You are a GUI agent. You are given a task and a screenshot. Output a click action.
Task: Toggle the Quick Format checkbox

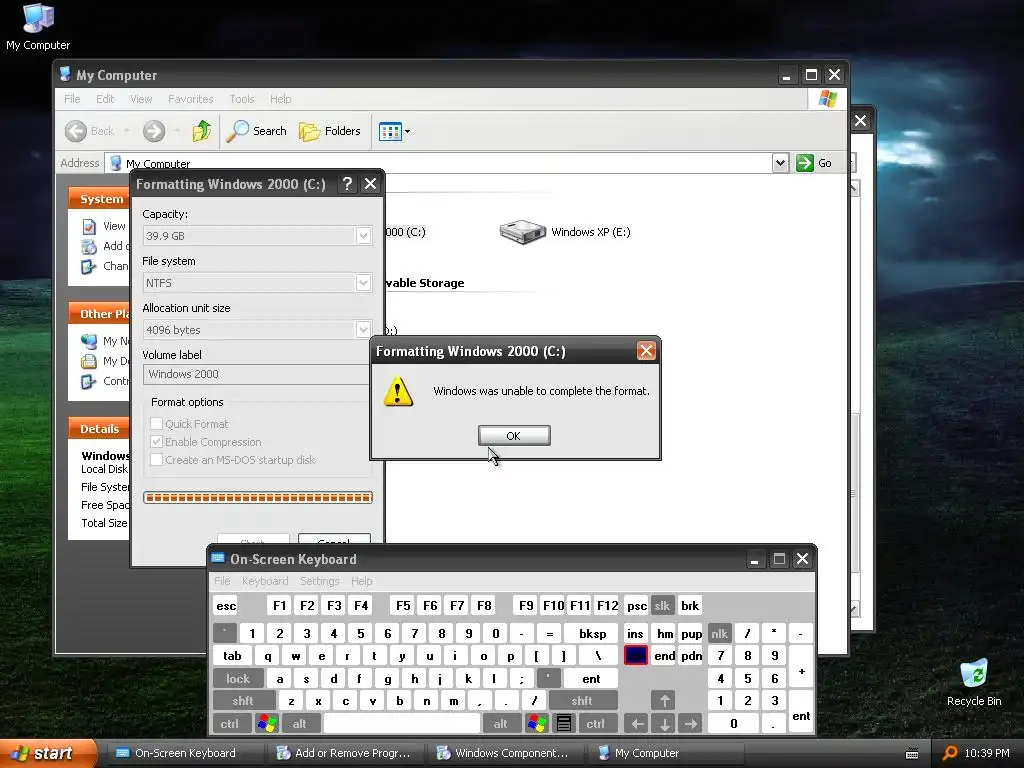click(157, 424)
